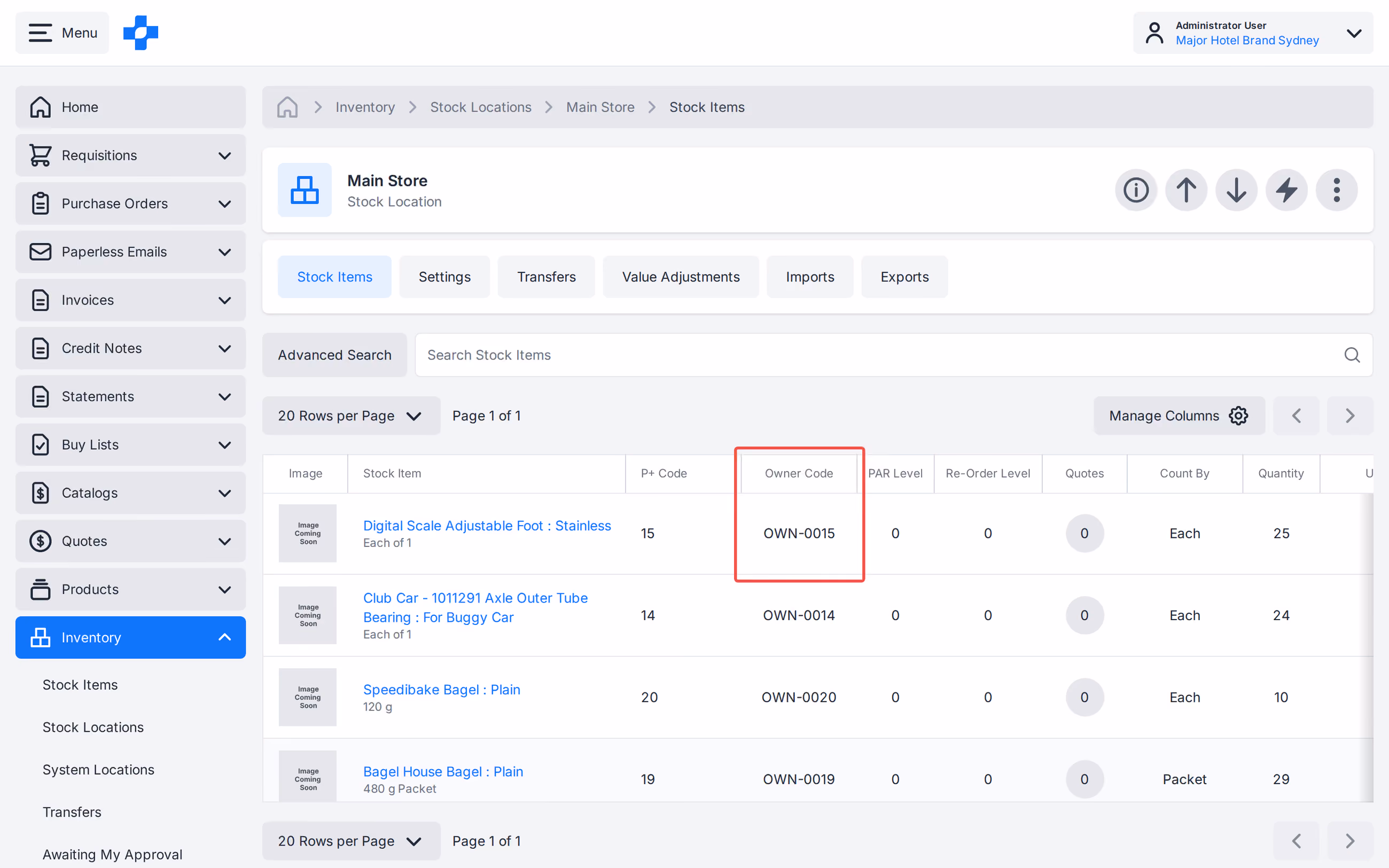
Task: Switch to the Value Adjustments tab
Action: (x=681, y=277)
